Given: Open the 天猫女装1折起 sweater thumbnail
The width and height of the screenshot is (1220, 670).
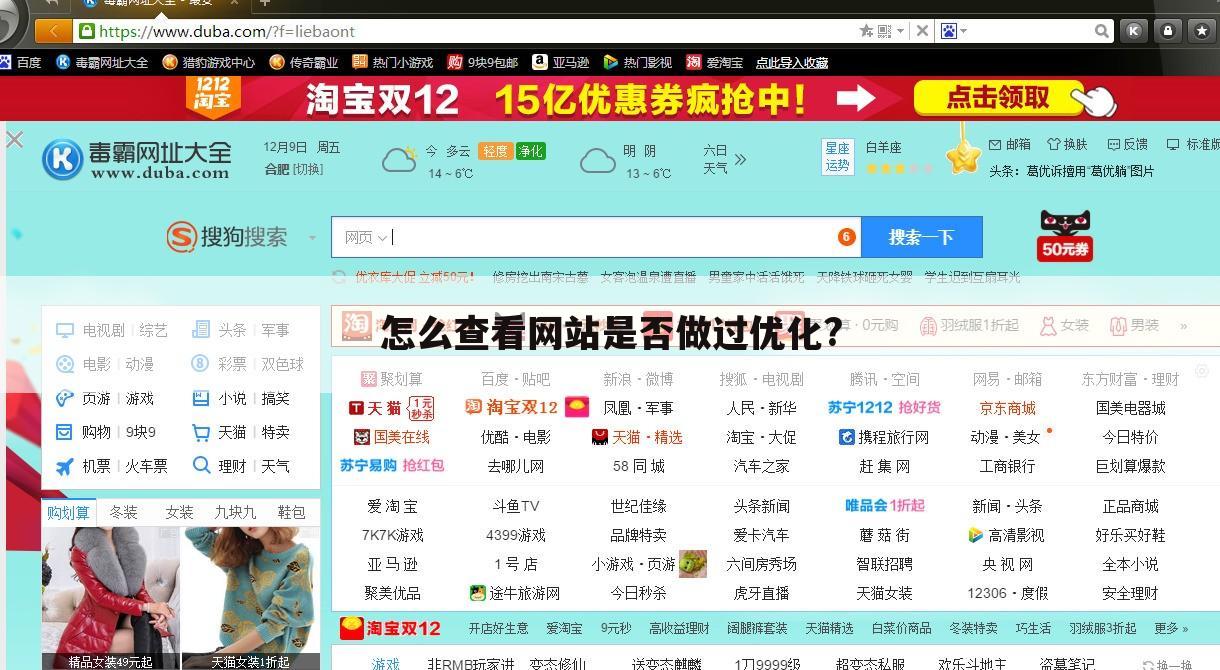Looking at the screenshot, I should click(x=250, y=598).
